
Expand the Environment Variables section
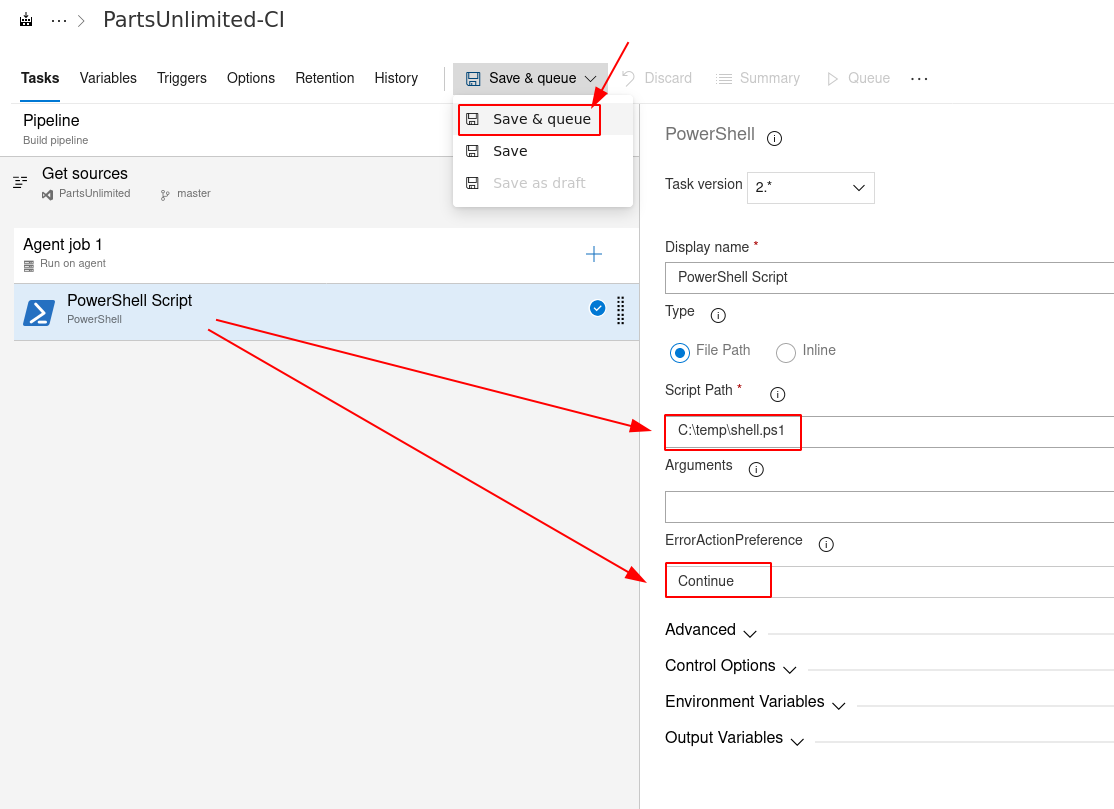(755, 702)
